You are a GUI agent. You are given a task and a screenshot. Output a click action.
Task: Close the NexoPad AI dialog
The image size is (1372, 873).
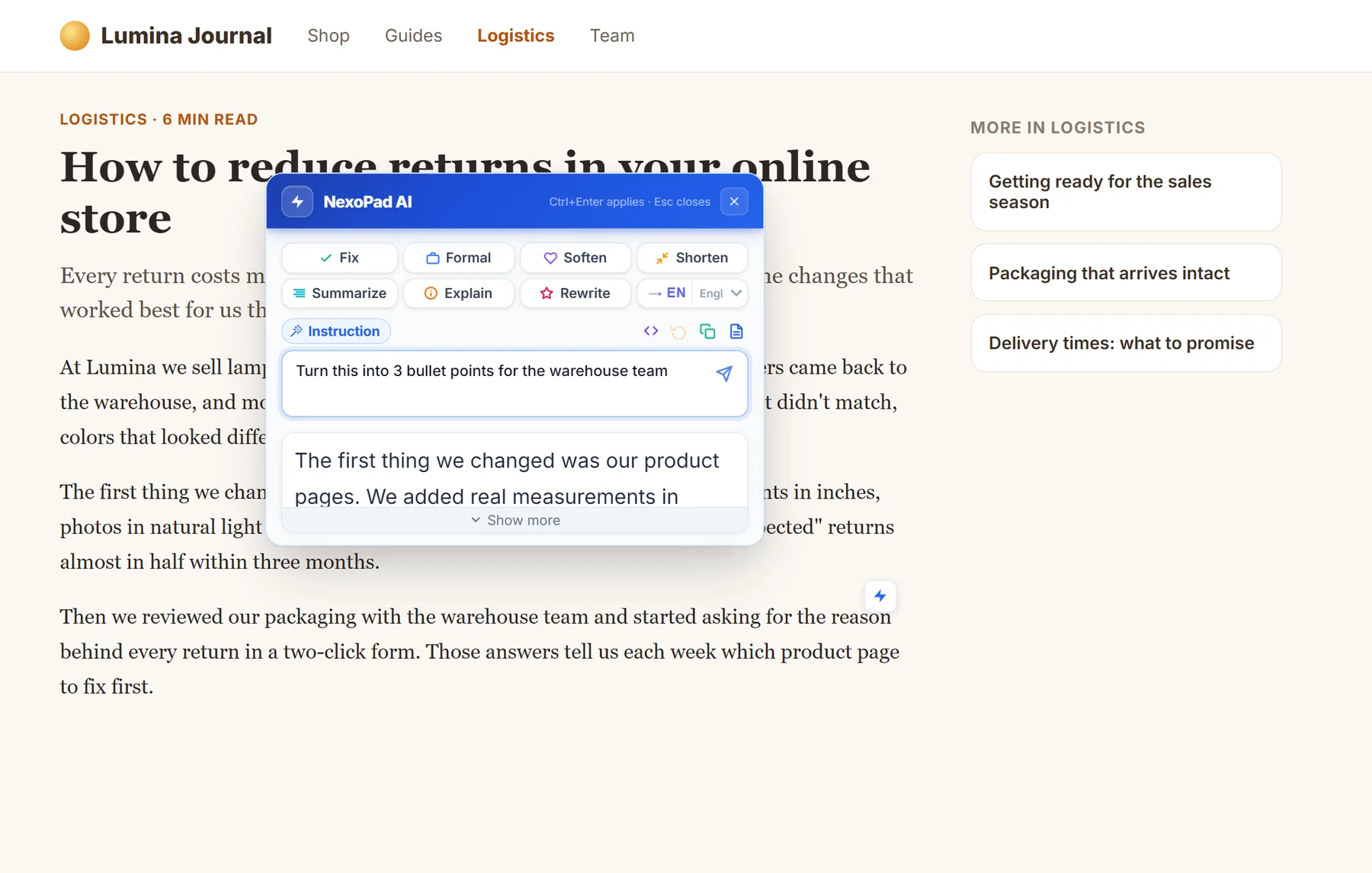coord(734,201)
